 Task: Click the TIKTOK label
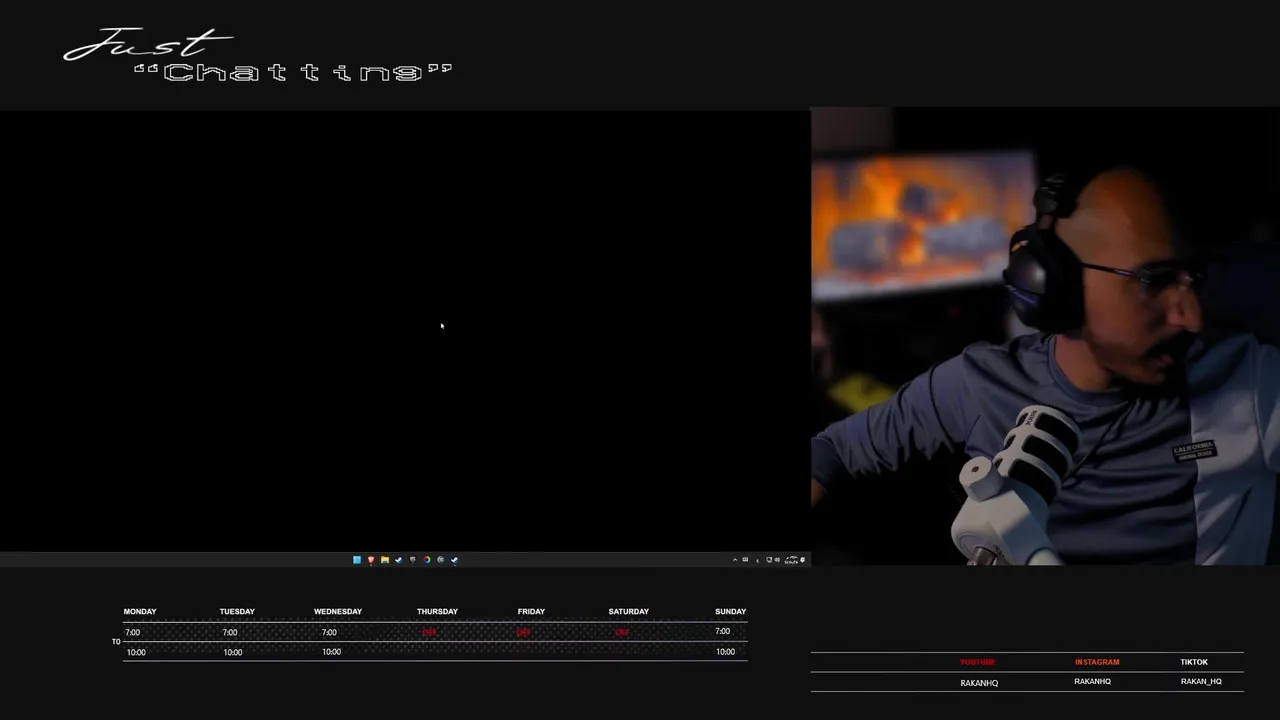(x=1194, y=662)
